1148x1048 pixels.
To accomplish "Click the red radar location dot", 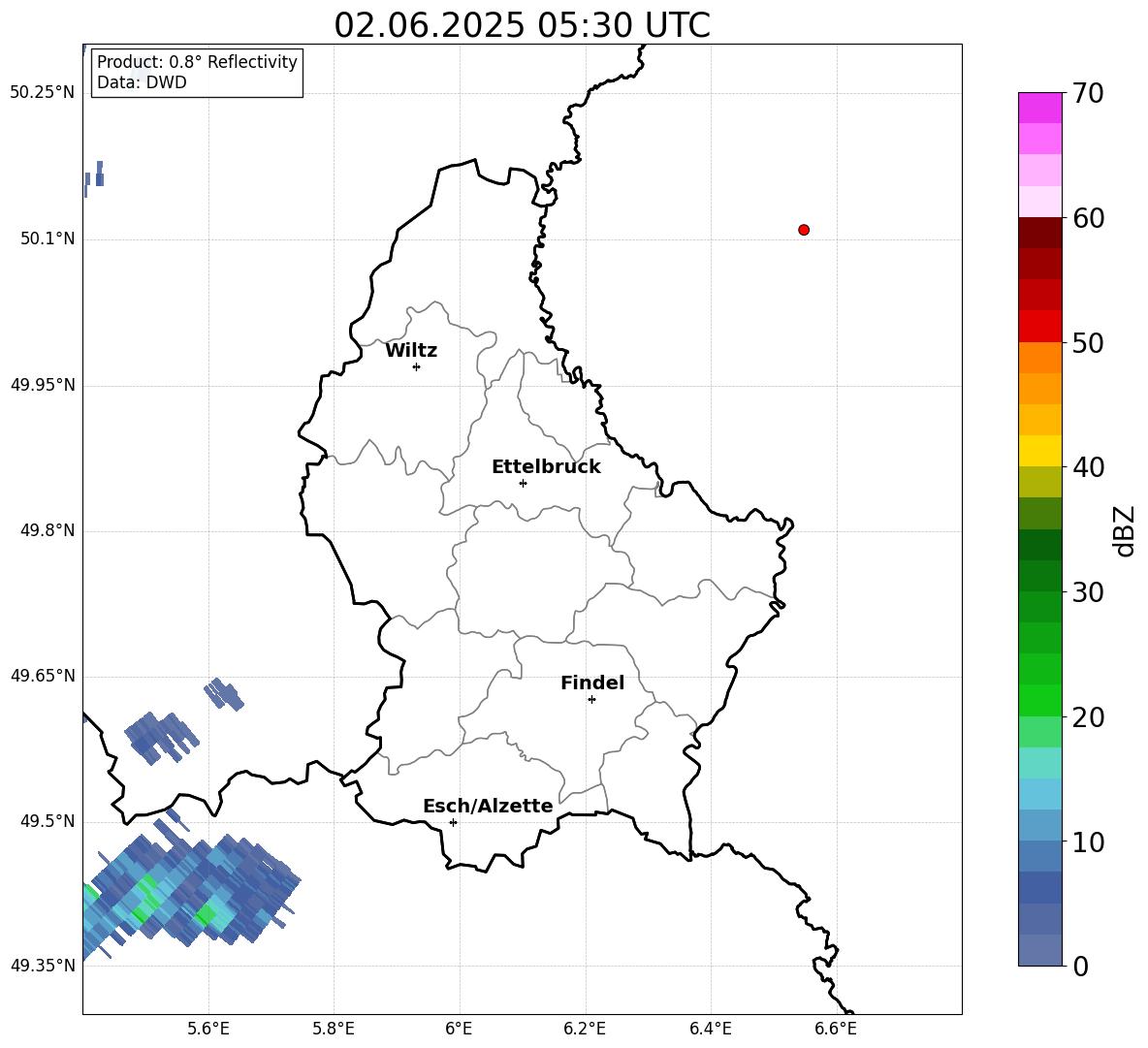I will tap(804, 230).
